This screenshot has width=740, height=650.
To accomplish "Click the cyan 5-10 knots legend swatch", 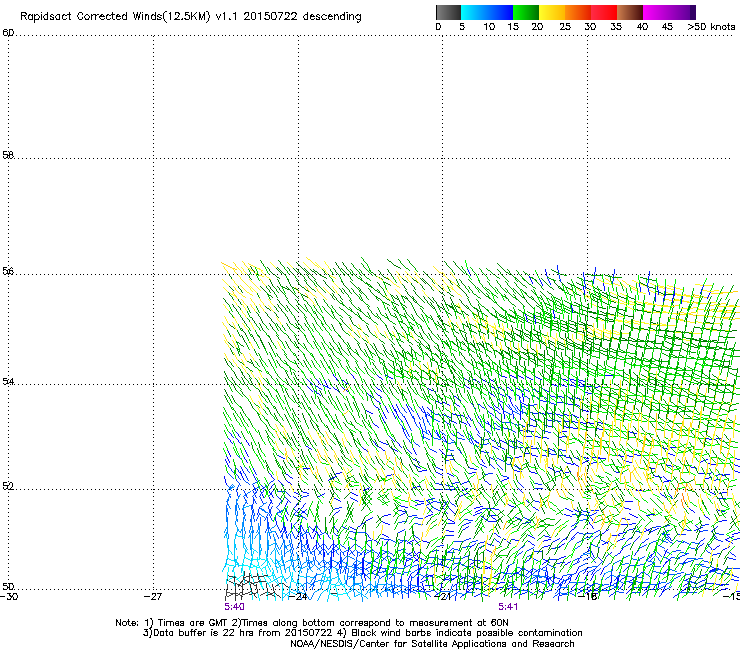I will point(474,12).
